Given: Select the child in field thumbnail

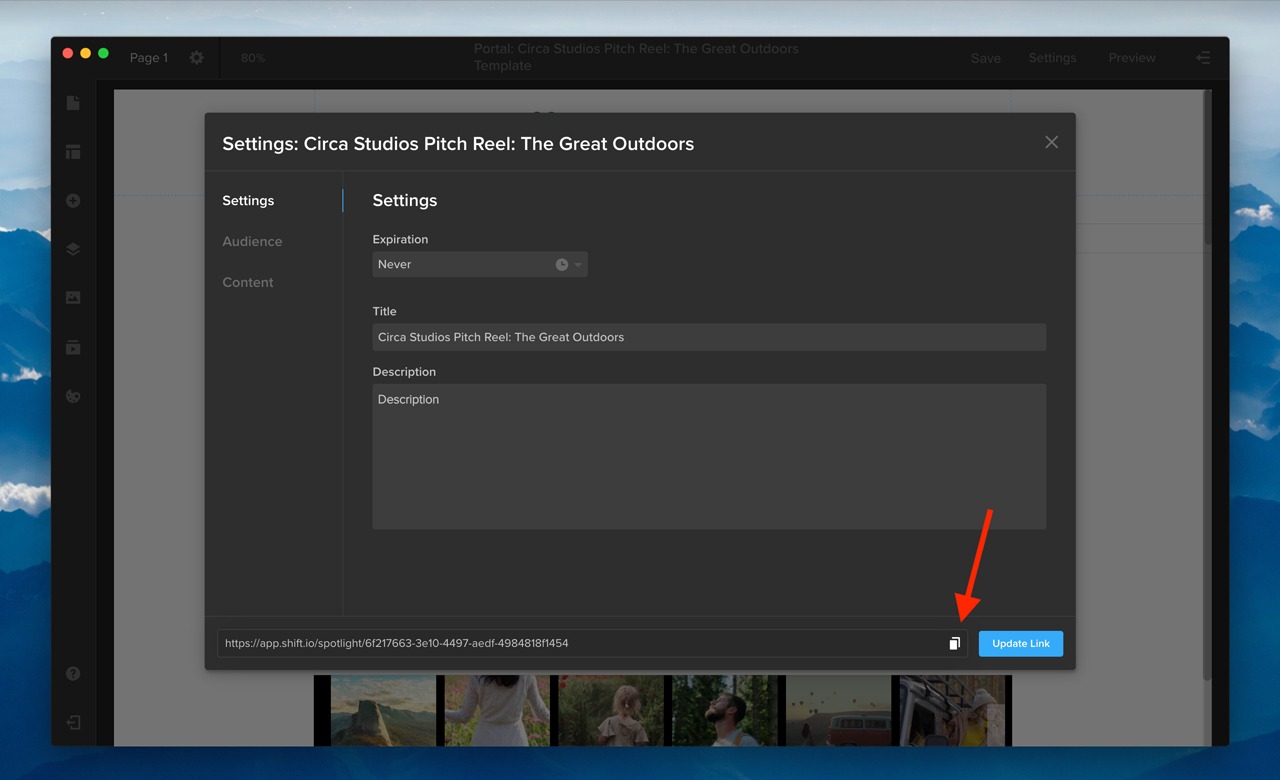Looking at the screenshot, I should point(611,710).
